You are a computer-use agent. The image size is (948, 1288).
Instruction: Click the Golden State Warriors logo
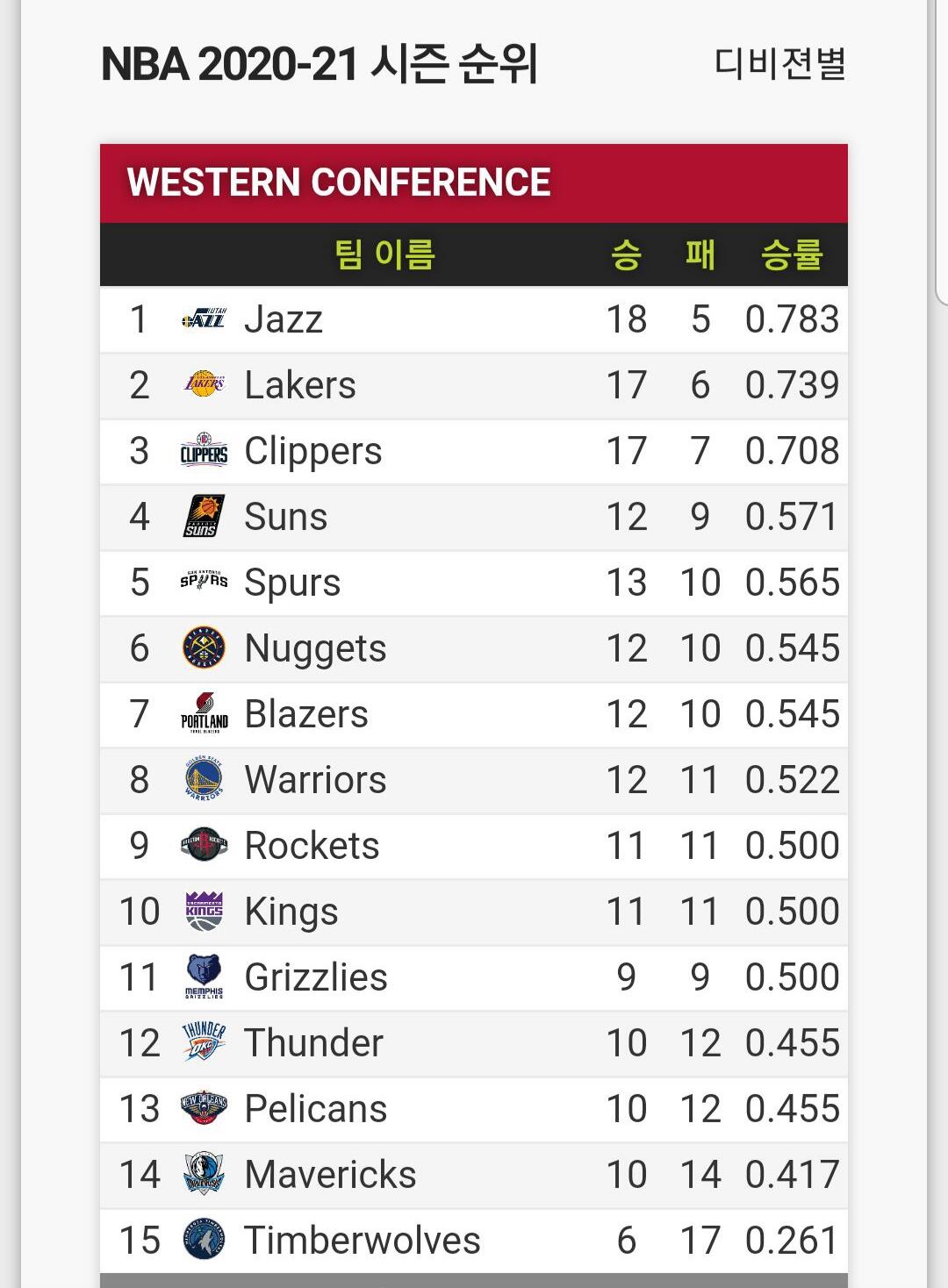[204, 779]
